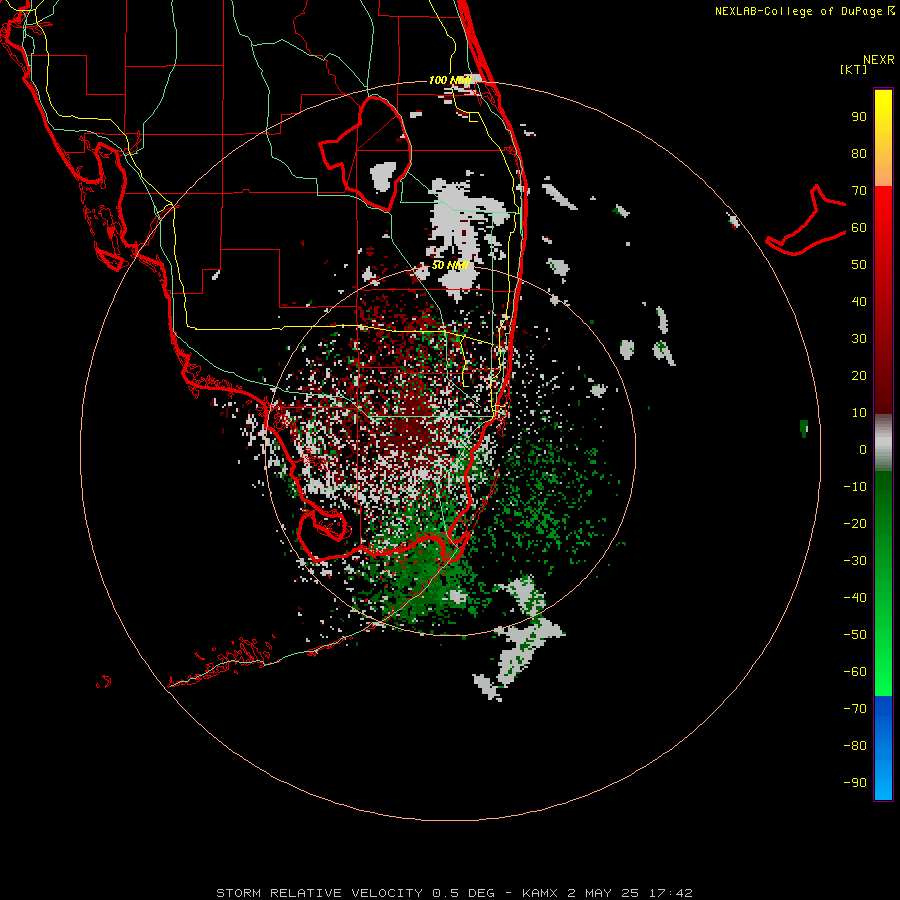Click the -60 value on the velocity scale
The width and height of the screenshot is (900, 900).
(x=855, y=672)
